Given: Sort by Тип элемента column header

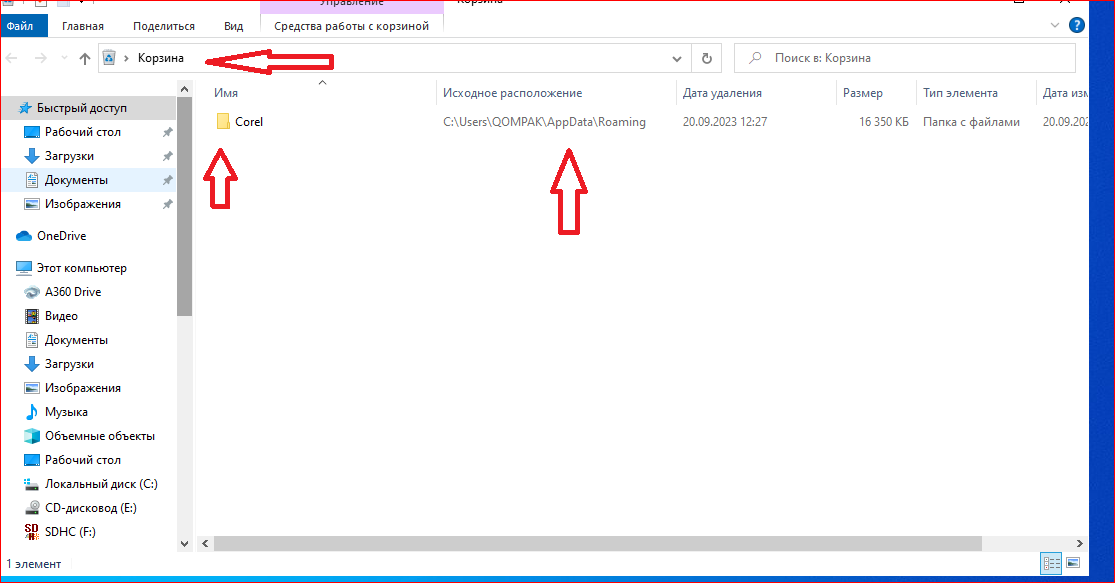Looking at the screenshot, I should [x=960, y=93].
